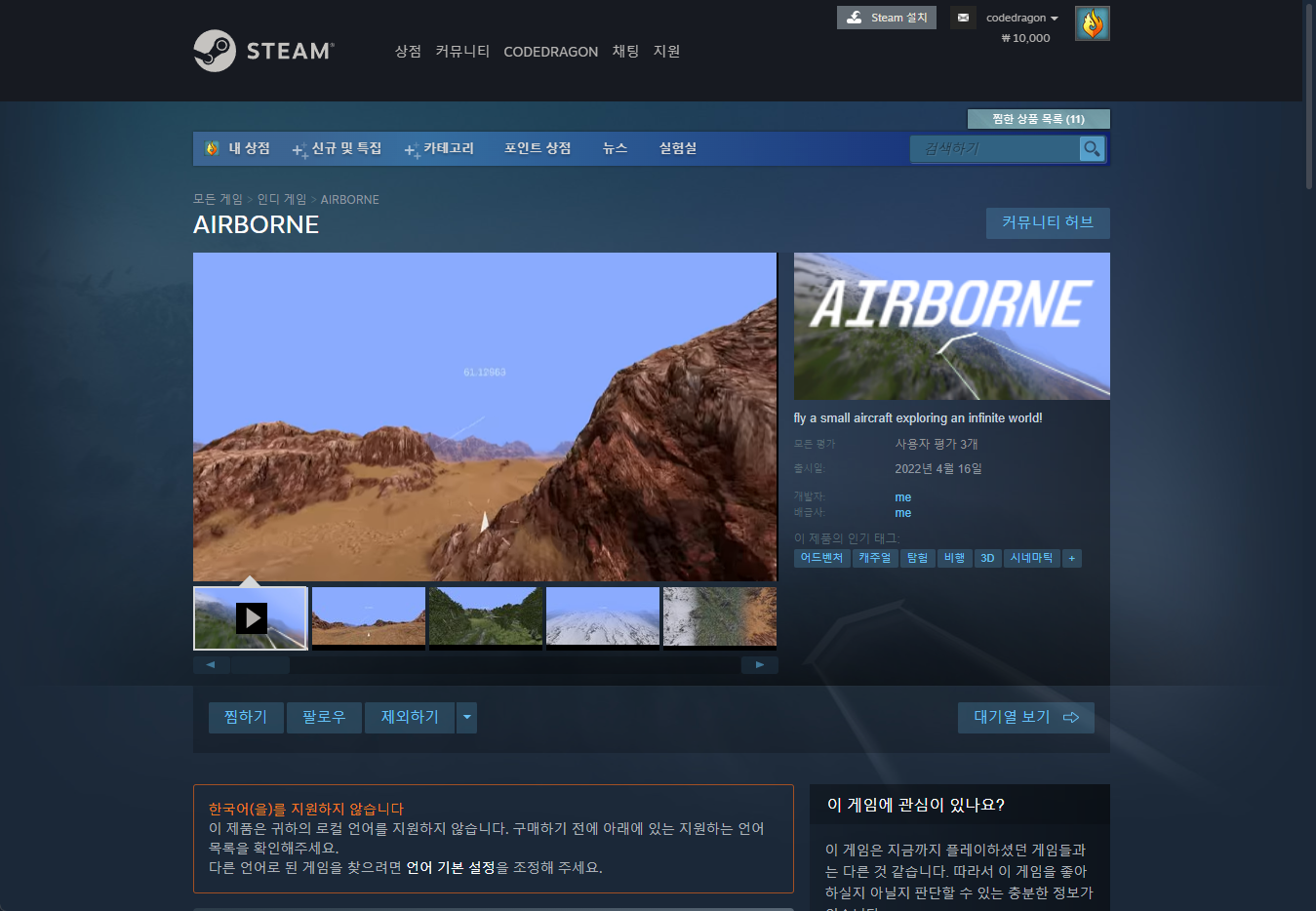This screenshot has height=911, width=1316.
Task: Open 채팅 menu in header
Action: tap(625, 51)
